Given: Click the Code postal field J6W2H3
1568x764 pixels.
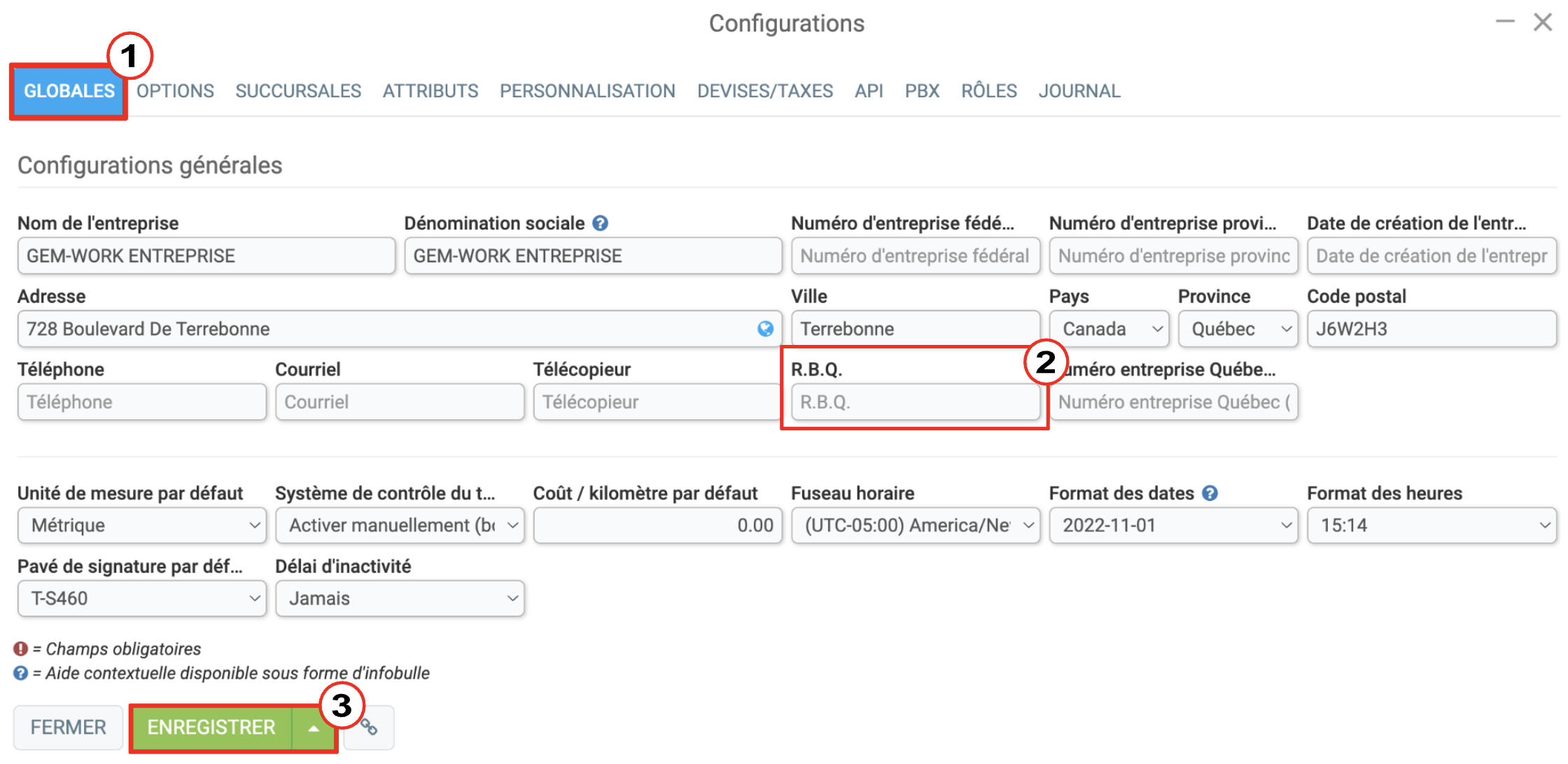Looking at the screenshot, I should 1431,329.
